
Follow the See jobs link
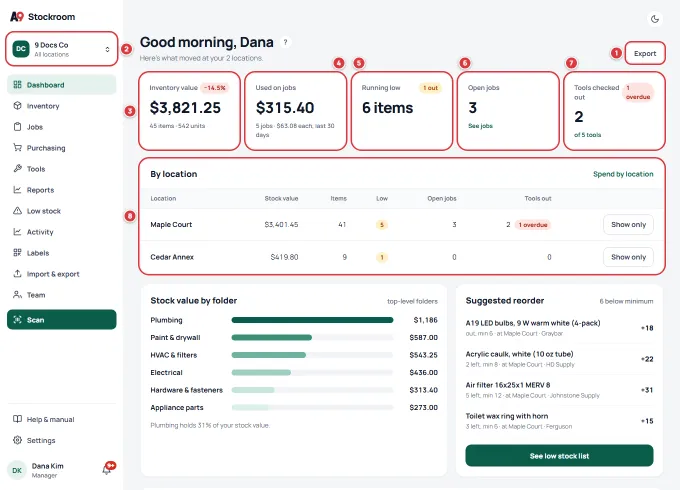tap(480, 126)
